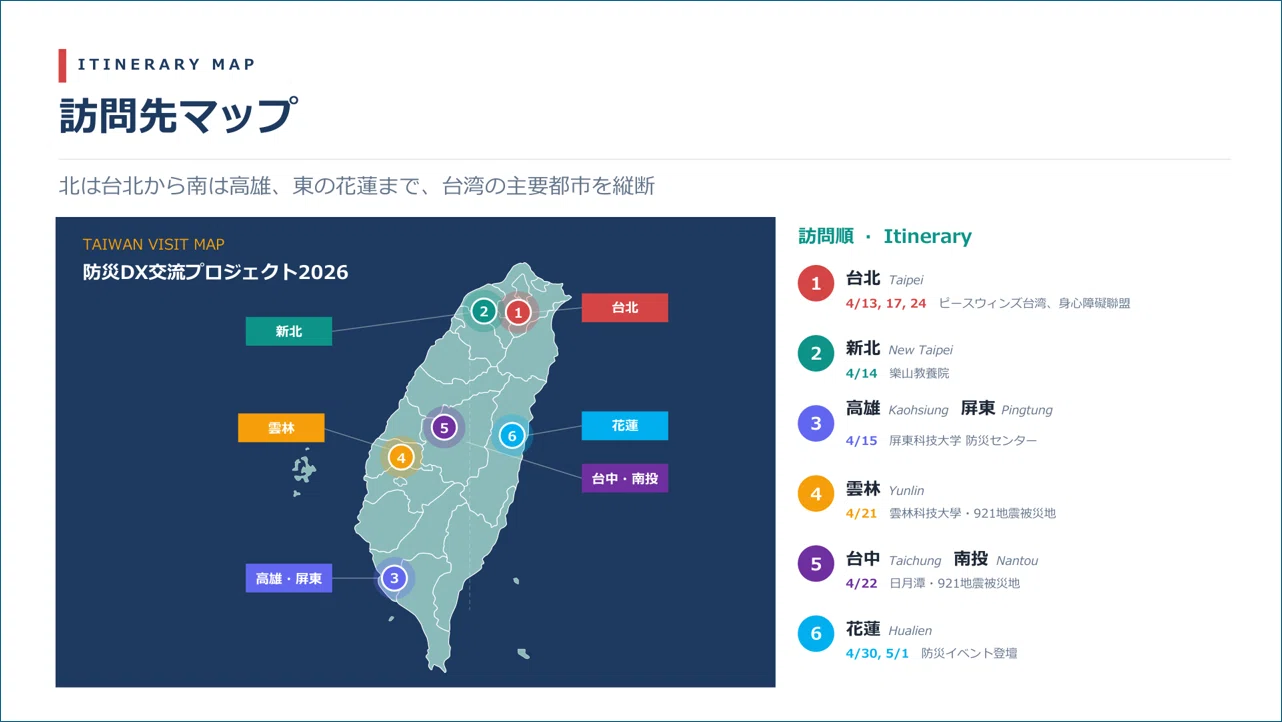Select red numbered circle 1 in itinerary list
The width and height of the screenshot is (1282, 722).
(x=816, y=284)
